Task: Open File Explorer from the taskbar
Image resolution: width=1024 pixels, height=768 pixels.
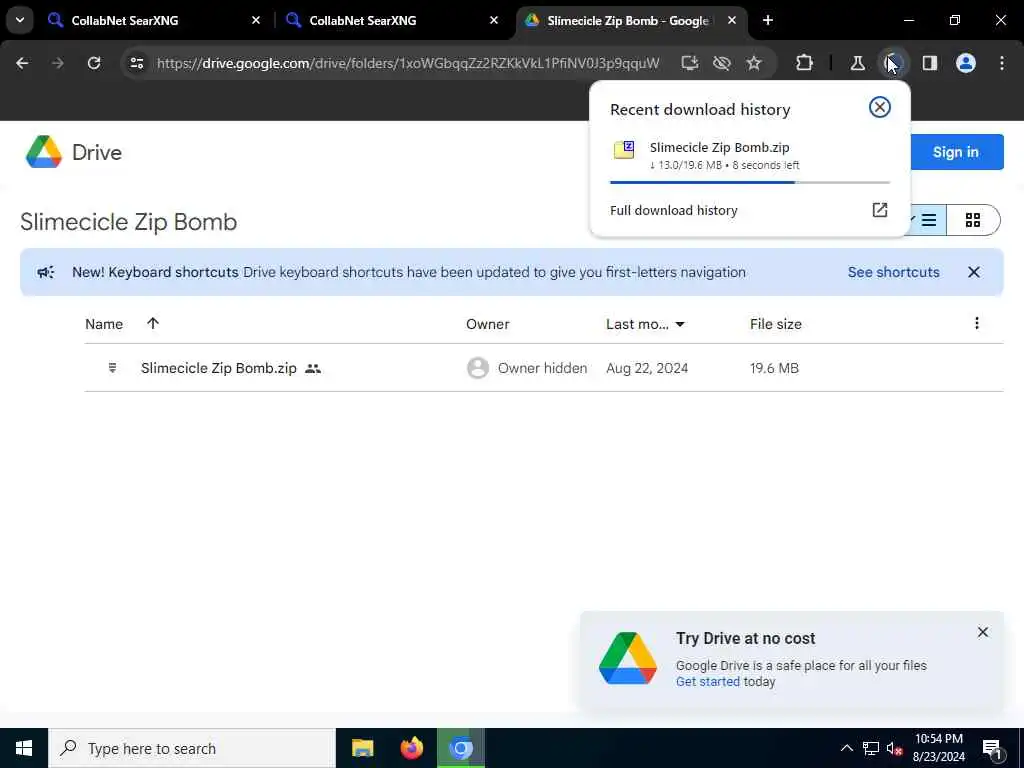Action: (x=362, y=748)
